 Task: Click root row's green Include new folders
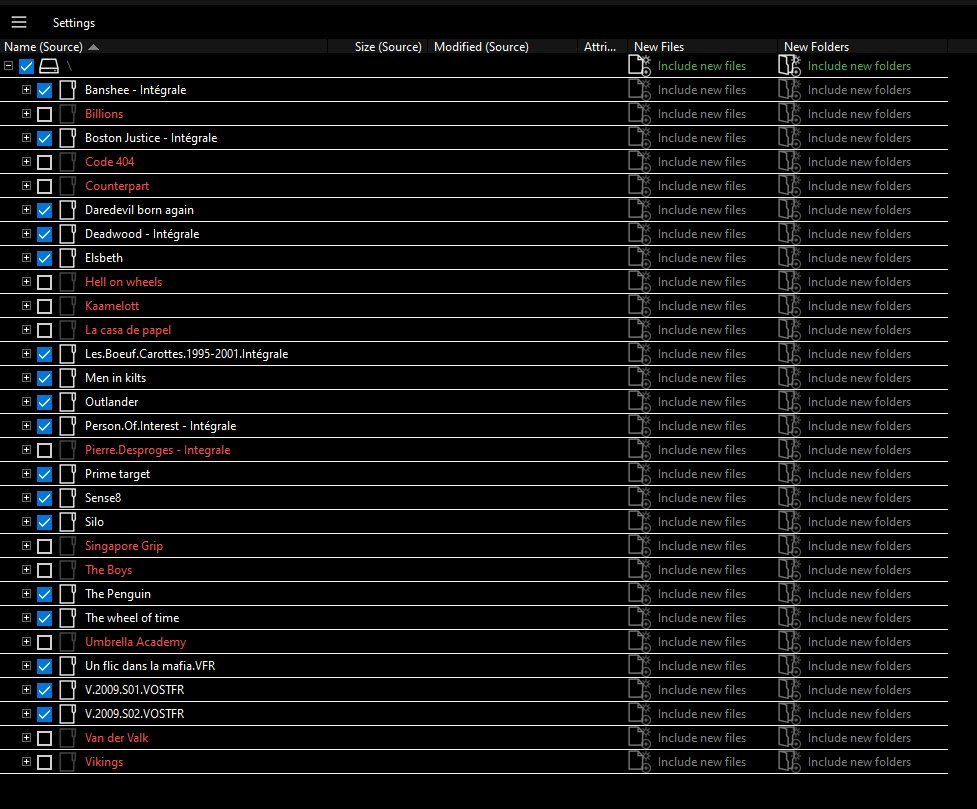click(859, 65)
